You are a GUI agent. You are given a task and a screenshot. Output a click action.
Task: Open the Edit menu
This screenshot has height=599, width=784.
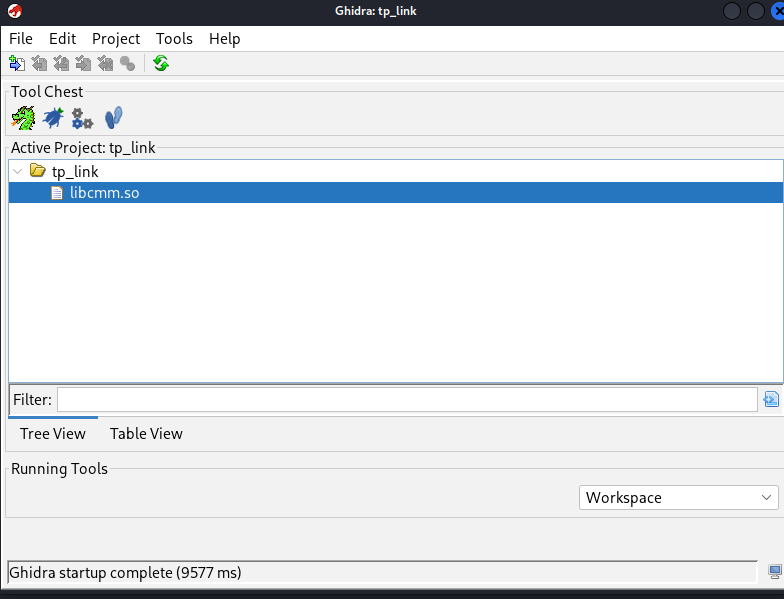pos(63,38)
